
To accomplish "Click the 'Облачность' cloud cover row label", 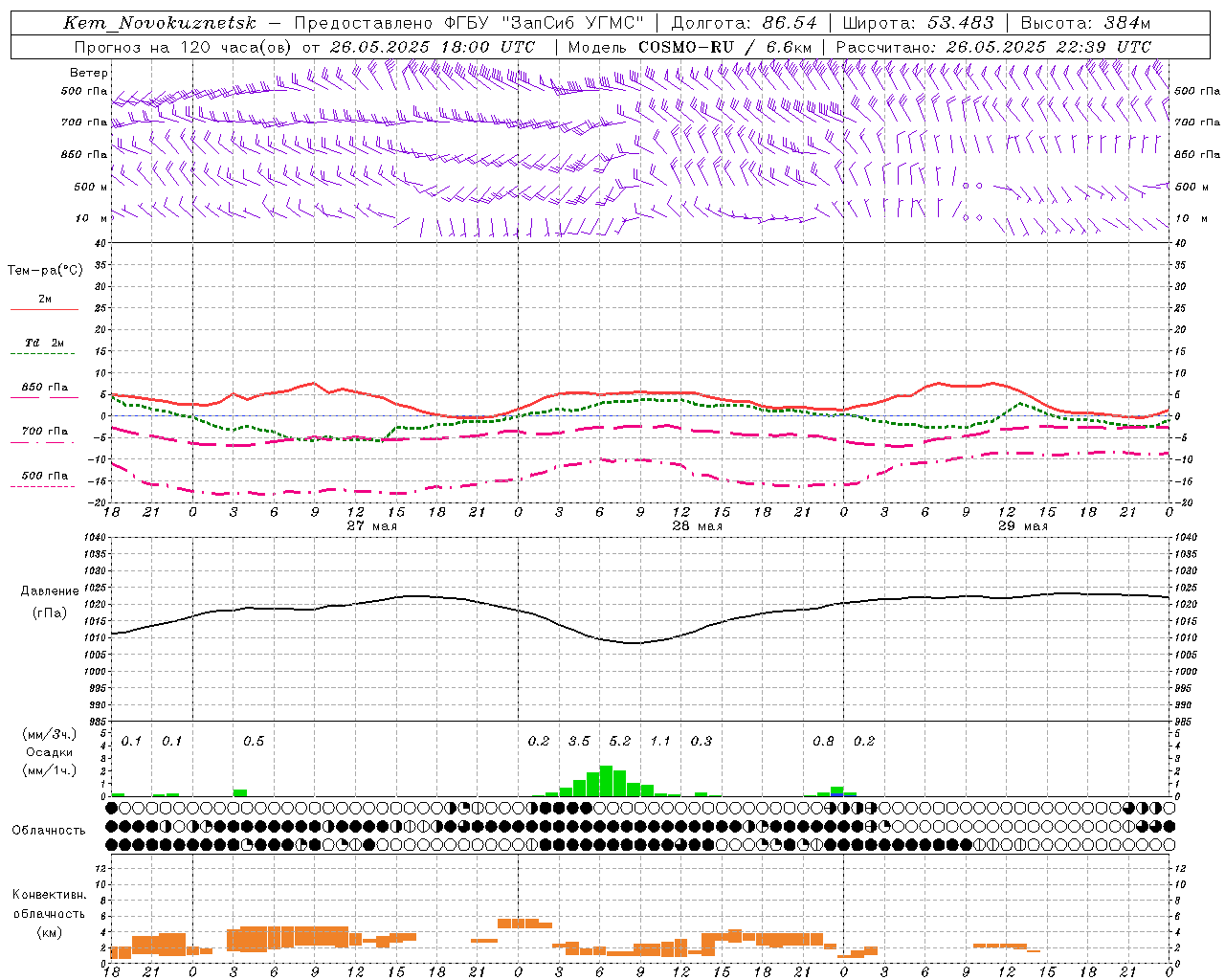I will (48, 831).
